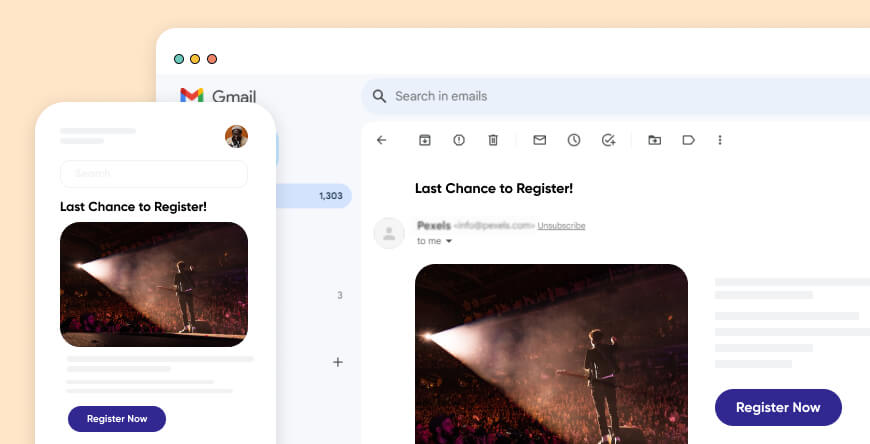
Task: Click the large Register Now button in the Gmail email
Action: point(778,407)
